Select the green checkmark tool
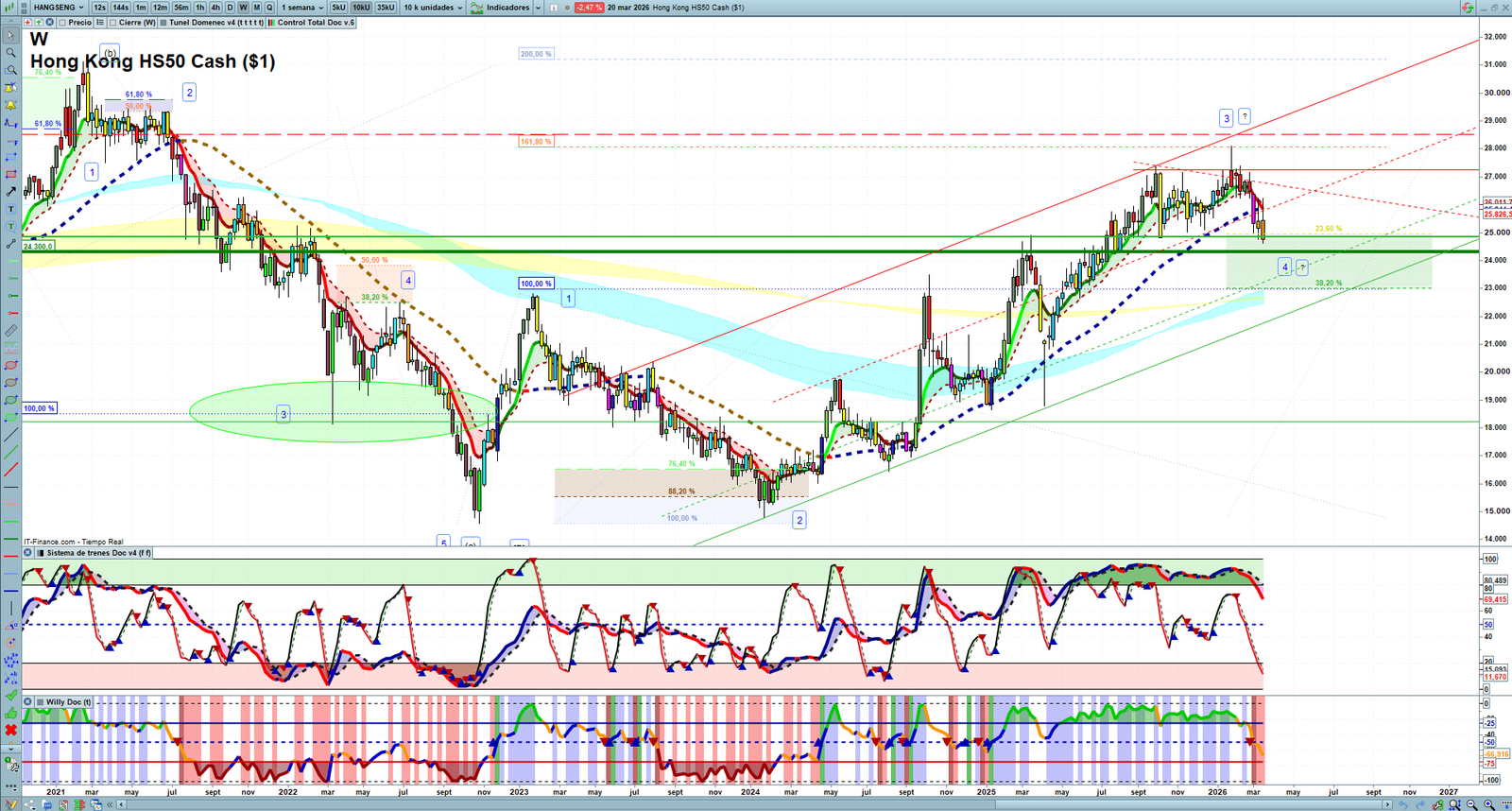1512x811 pixels. coord(10,696)
